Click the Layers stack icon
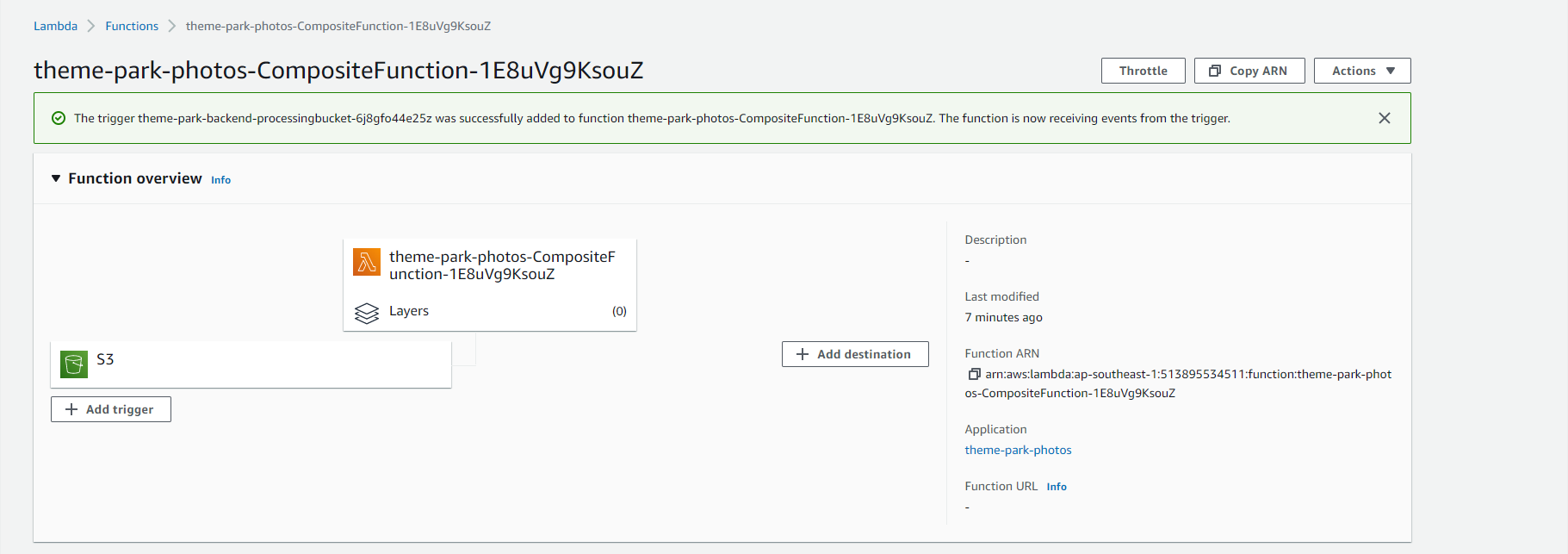Image resolution: width=1568 pixels, height=554 pixels. point(367,313)
